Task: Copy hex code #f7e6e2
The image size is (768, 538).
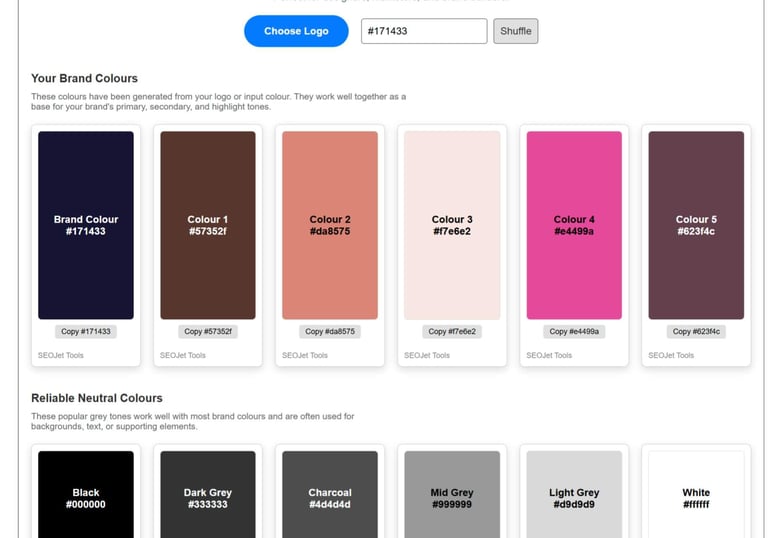Action: coord(452,332)
